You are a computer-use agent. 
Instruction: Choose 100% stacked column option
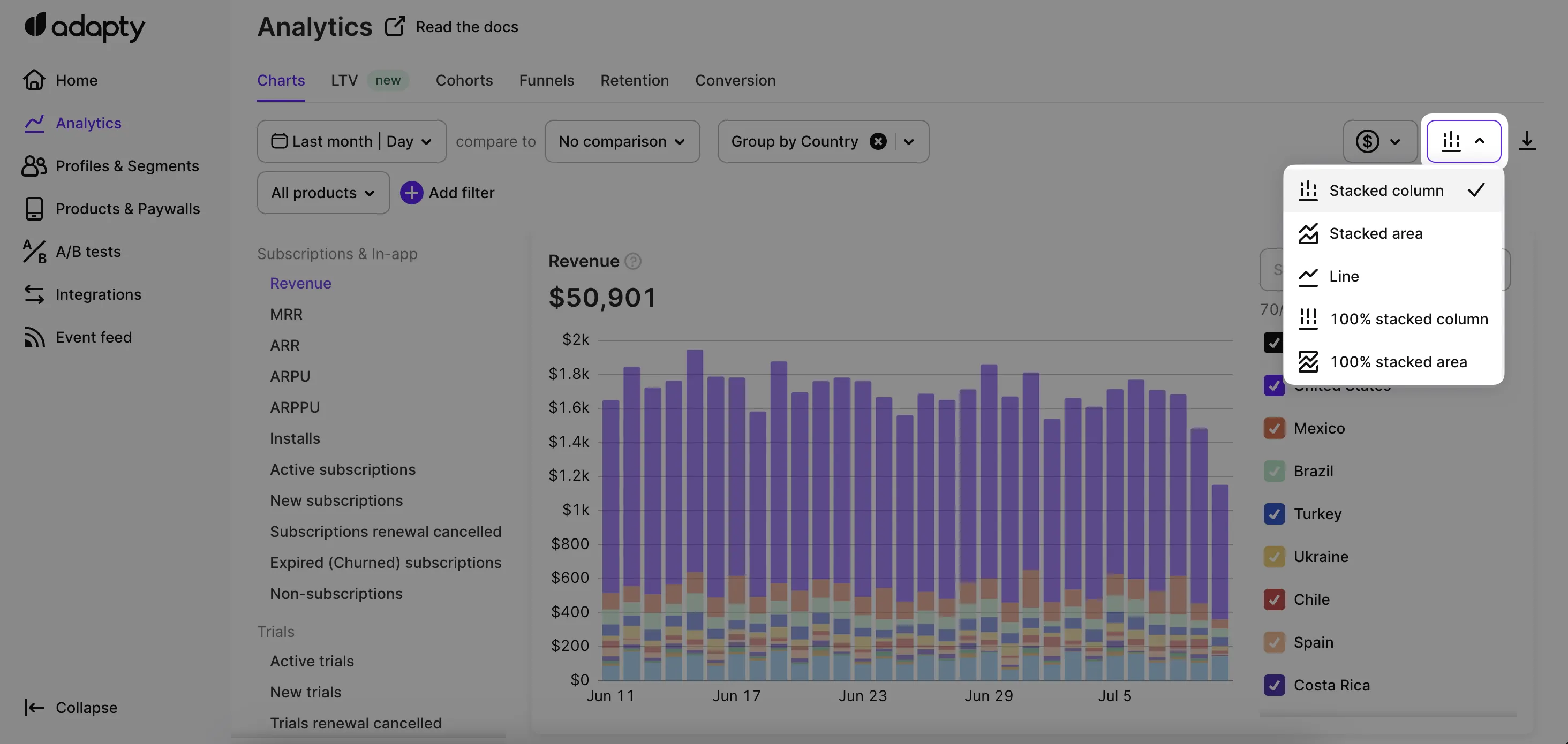1408,319
